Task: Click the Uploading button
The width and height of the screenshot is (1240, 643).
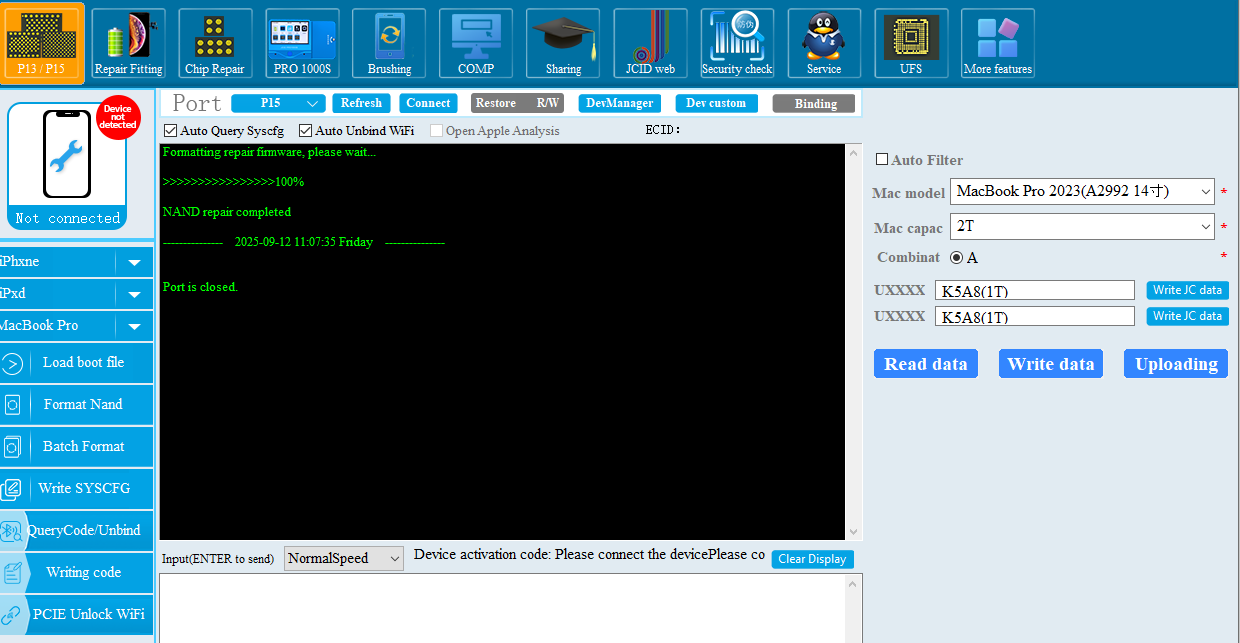Action: pyautogui.click(x=1176, y=364)
